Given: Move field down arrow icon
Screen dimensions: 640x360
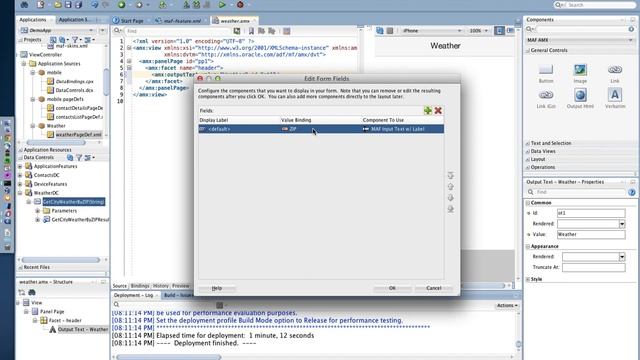Looking at the screenshot, I should 451,198.
